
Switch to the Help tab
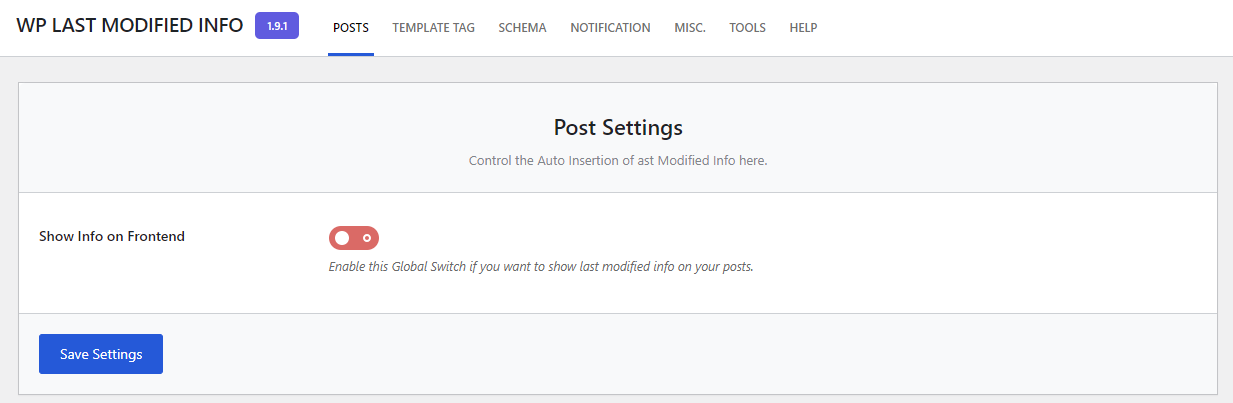click(803, 28)
